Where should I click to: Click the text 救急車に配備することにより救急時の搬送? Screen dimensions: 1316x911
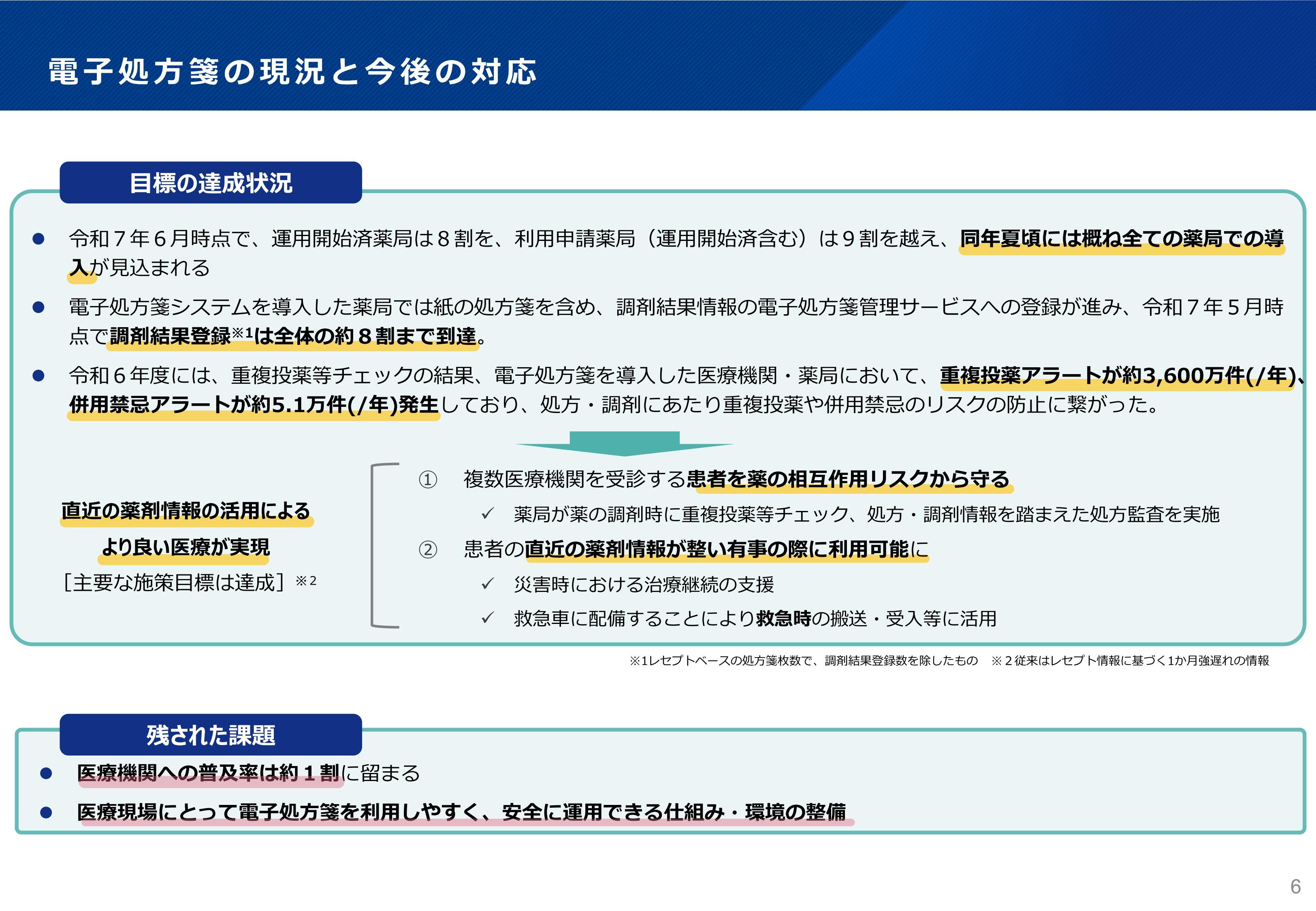[690, 619]
